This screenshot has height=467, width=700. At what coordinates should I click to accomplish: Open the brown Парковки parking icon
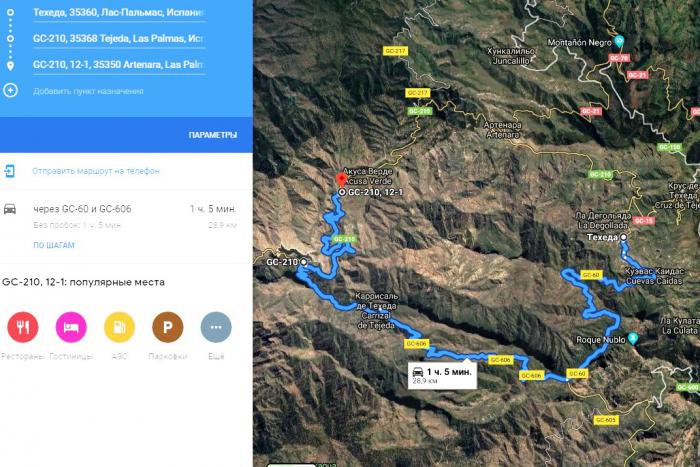click(x=167, y=327)
